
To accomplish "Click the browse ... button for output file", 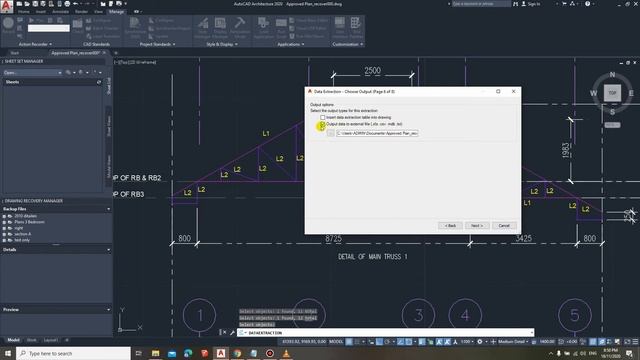I will pos(330,133).
